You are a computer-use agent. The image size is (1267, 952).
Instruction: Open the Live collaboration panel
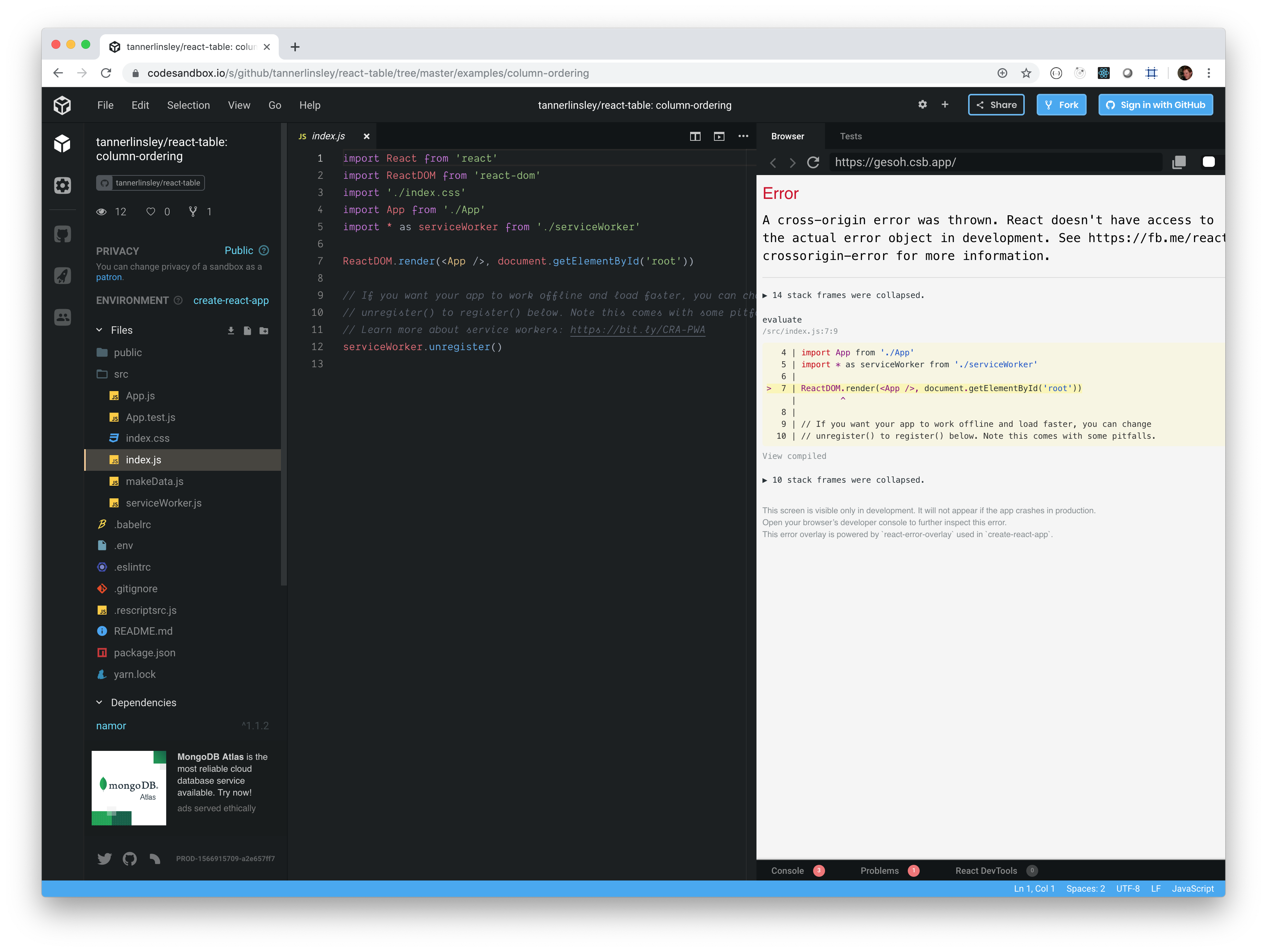[x=63, y=317]
